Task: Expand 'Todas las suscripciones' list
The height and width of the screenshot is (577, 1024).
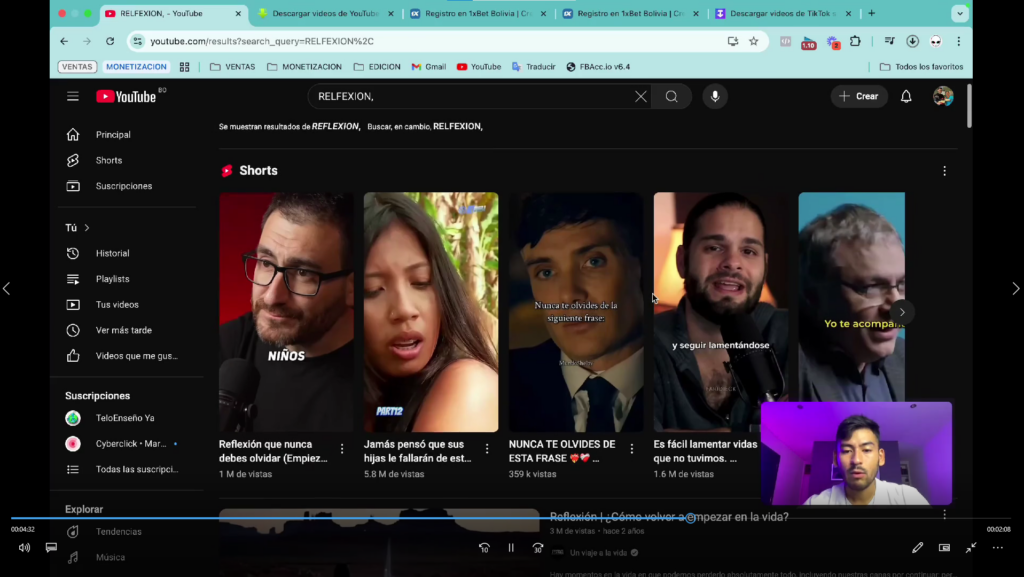Action: tap(122, 469)
